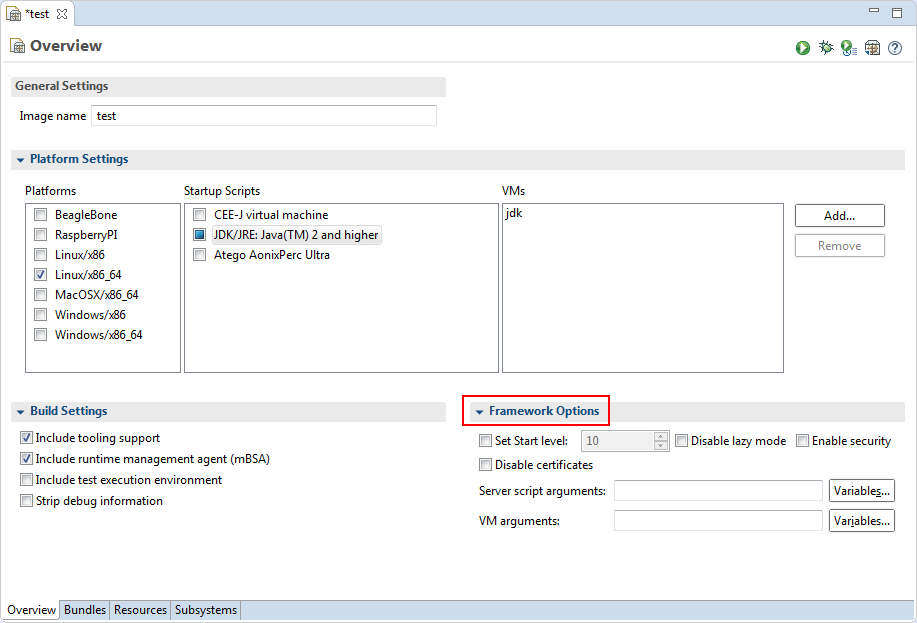
Task: Check Strip debug information
Action: (25, 501)
